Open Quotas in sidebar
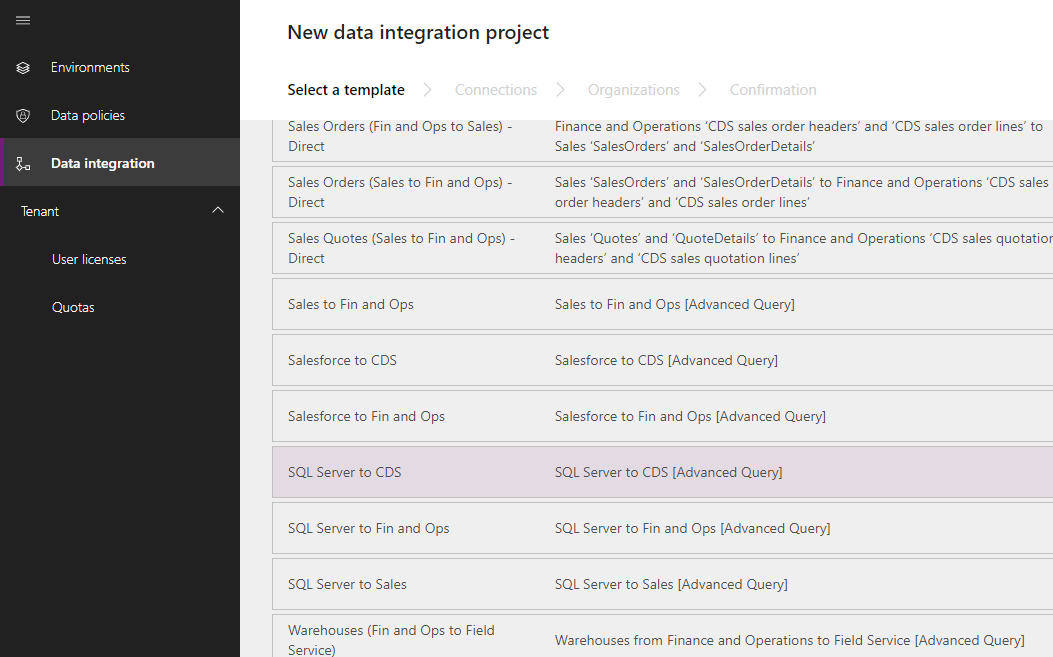Image resolution: width=1053 pixels, height=657 pixels. (73, 307)
